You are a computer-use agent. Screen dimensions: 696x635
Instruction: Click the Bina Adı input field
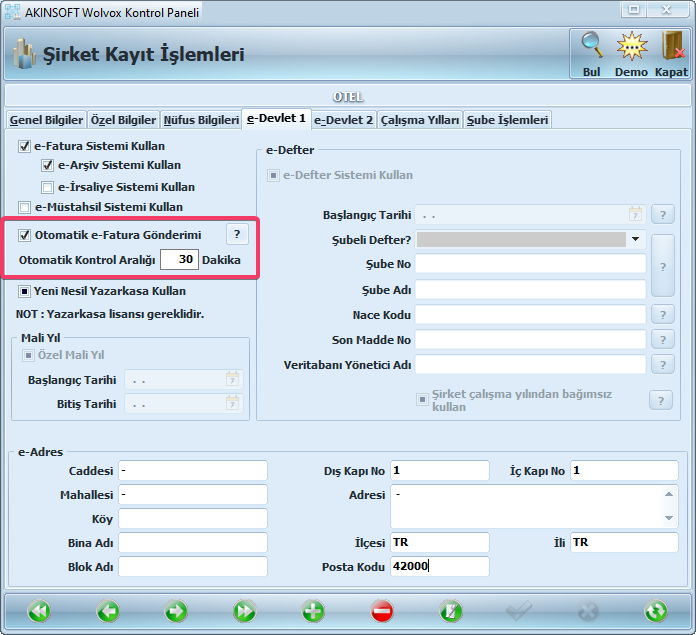click(193, 542)
